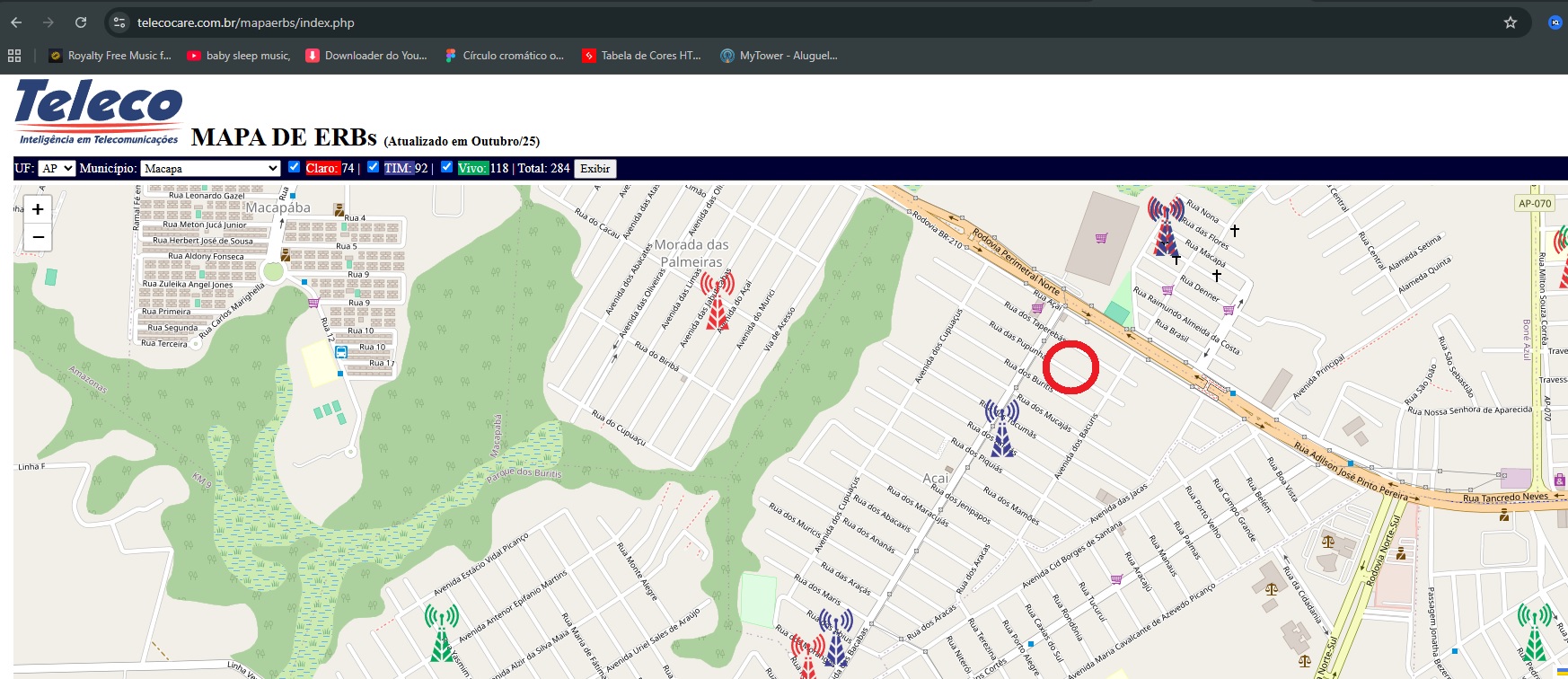Click the red Claro color label

tap(322, 168)
